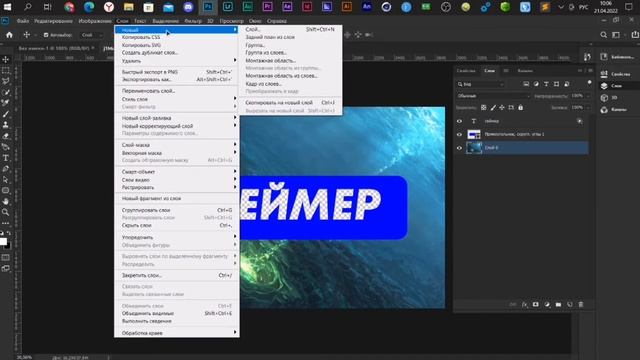Screen dimensions: 640x360
Task: Select the Zoom magnifier tool
Action: pos(6,212)
